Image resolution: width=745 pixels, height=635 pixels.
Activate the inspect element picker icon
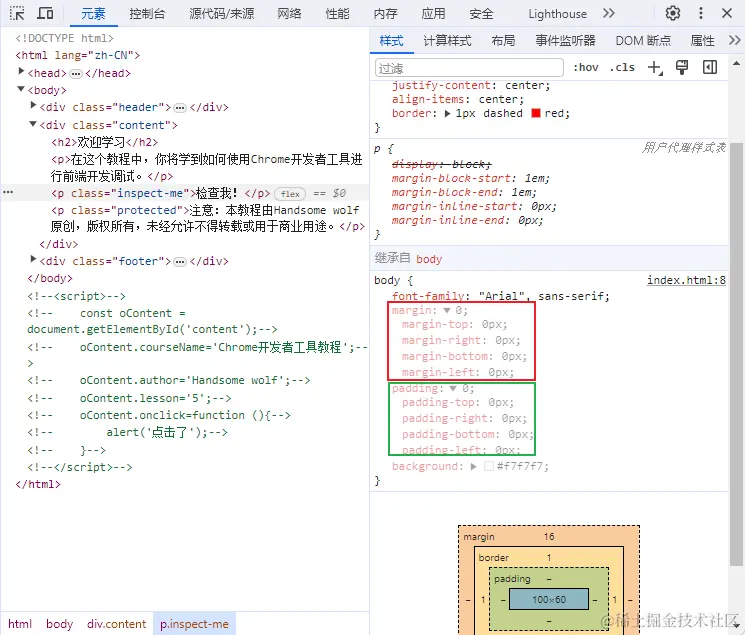click(17, 13)
